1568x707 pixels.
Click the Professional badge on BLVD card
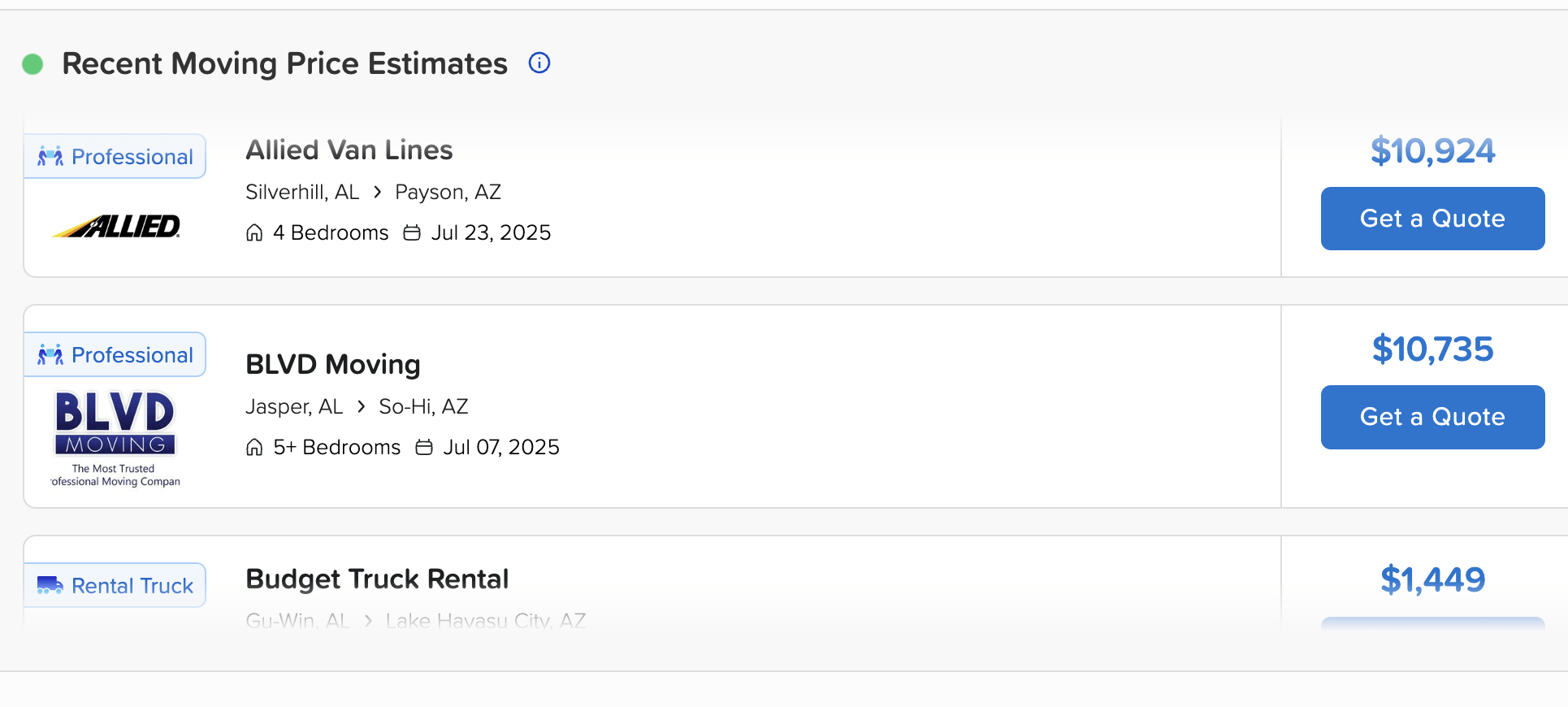[115, 355]
